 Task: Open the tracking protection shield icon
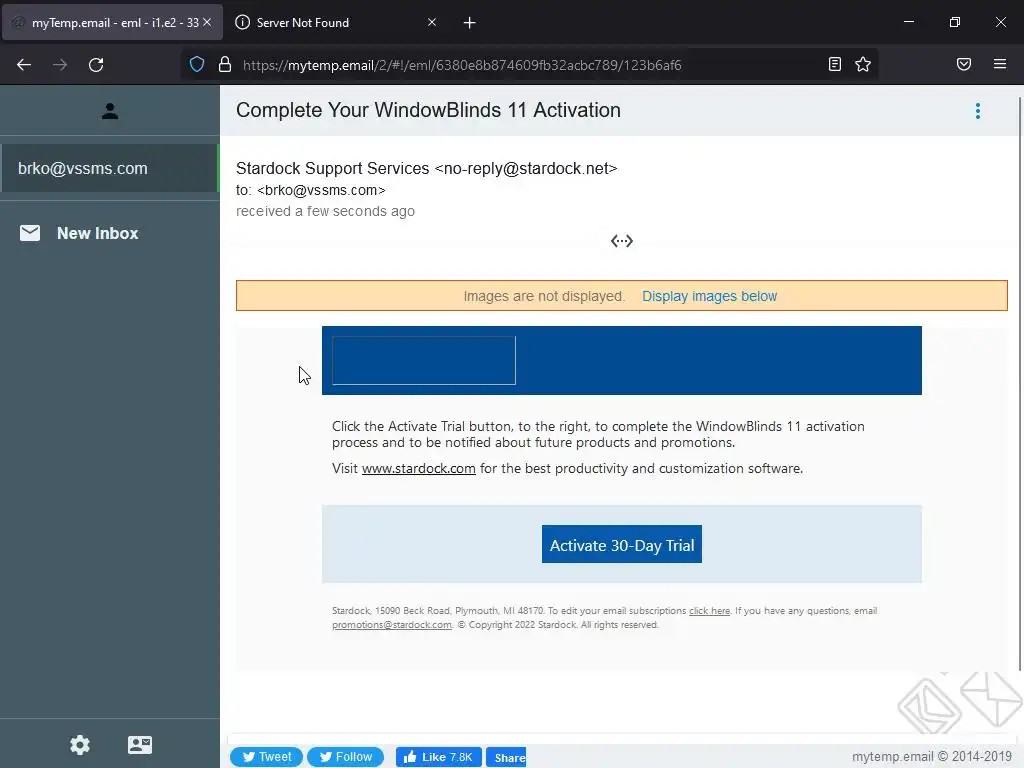197,64
